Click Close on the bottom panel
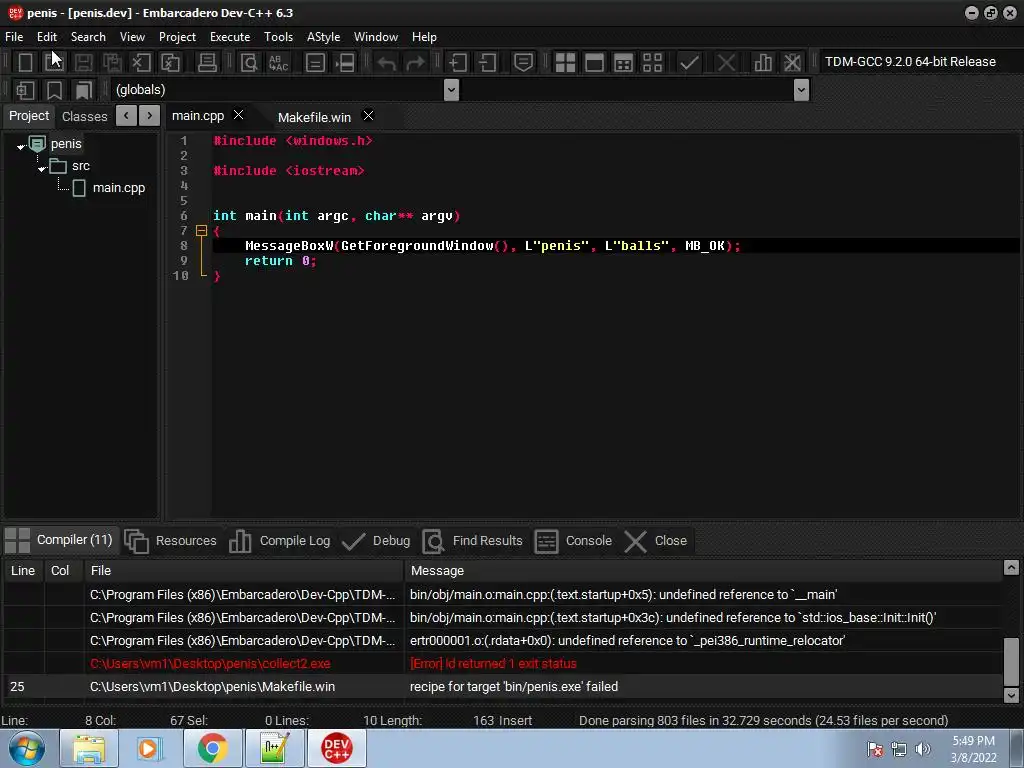This screenshot has height=768, width=1024. (655, 541)
